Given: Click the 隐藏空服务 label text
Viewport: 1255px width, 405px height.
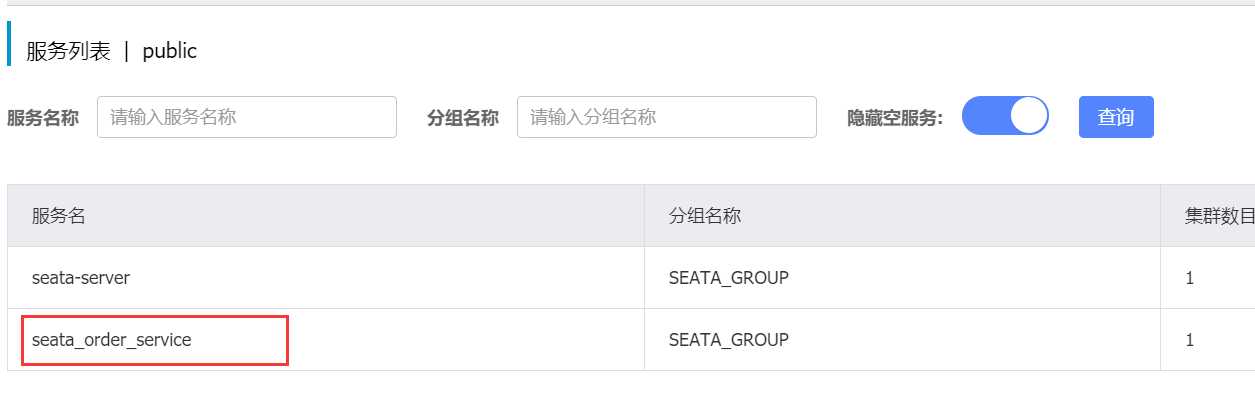Looking at the screenshot, I should point(895,118).
